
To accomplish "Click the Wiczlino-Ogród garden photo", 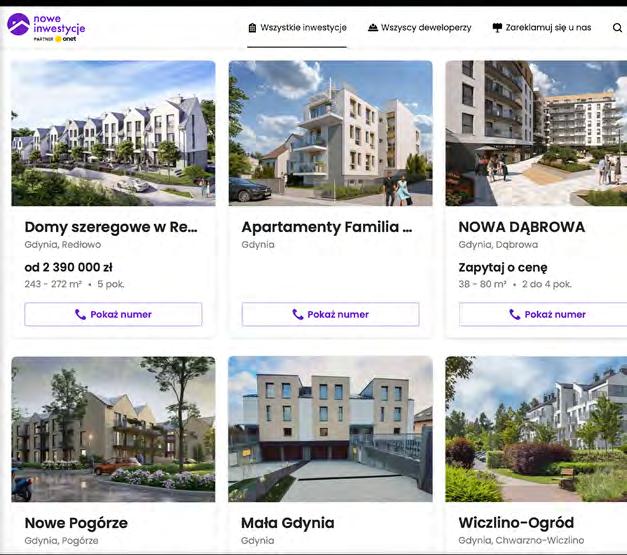I will click(536, 429).
